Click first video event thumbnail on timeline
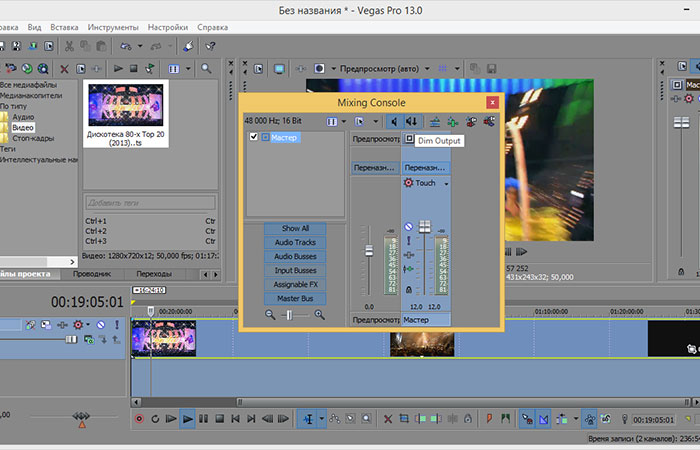Screen dimensions: 700x450 164,338
